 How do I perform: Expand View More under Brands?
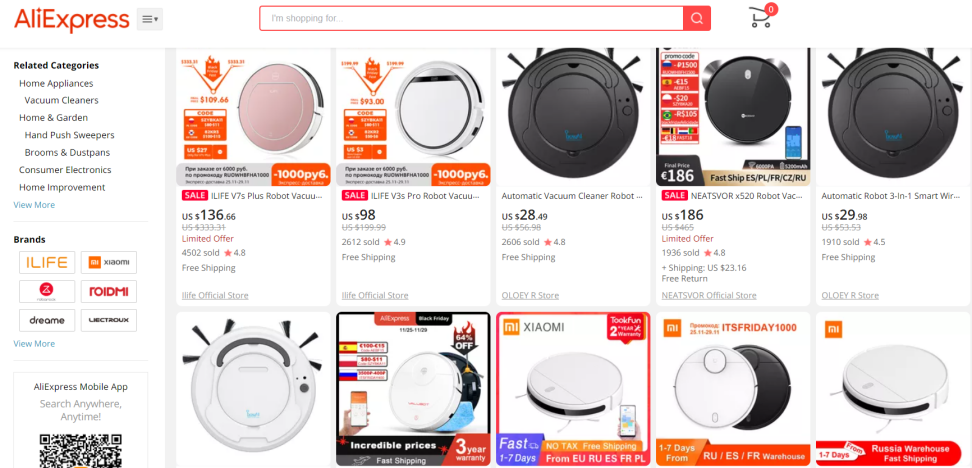(x=34, y=343)
